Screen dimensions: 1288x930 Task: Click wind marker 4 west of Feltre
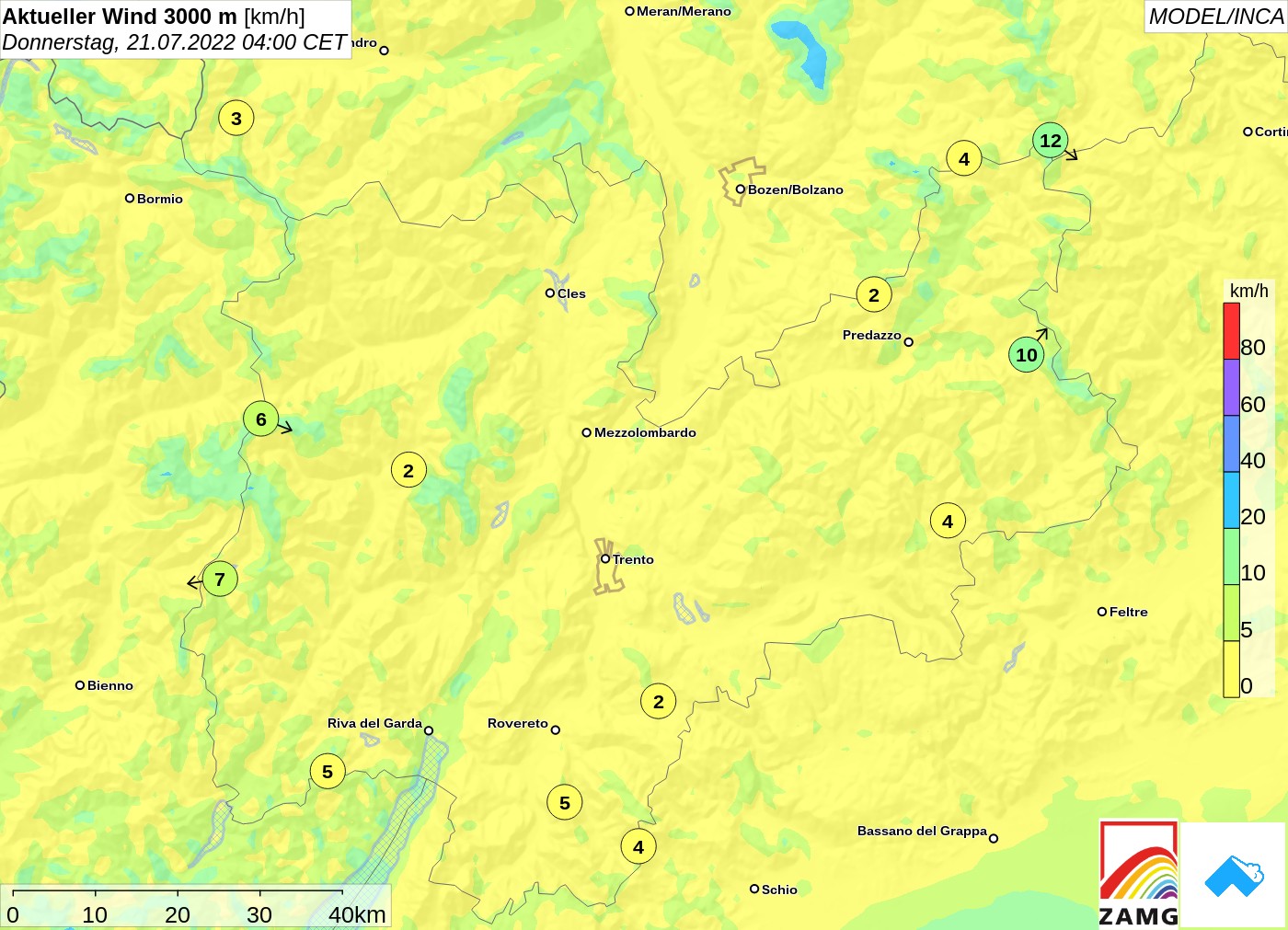coord(948,522)
